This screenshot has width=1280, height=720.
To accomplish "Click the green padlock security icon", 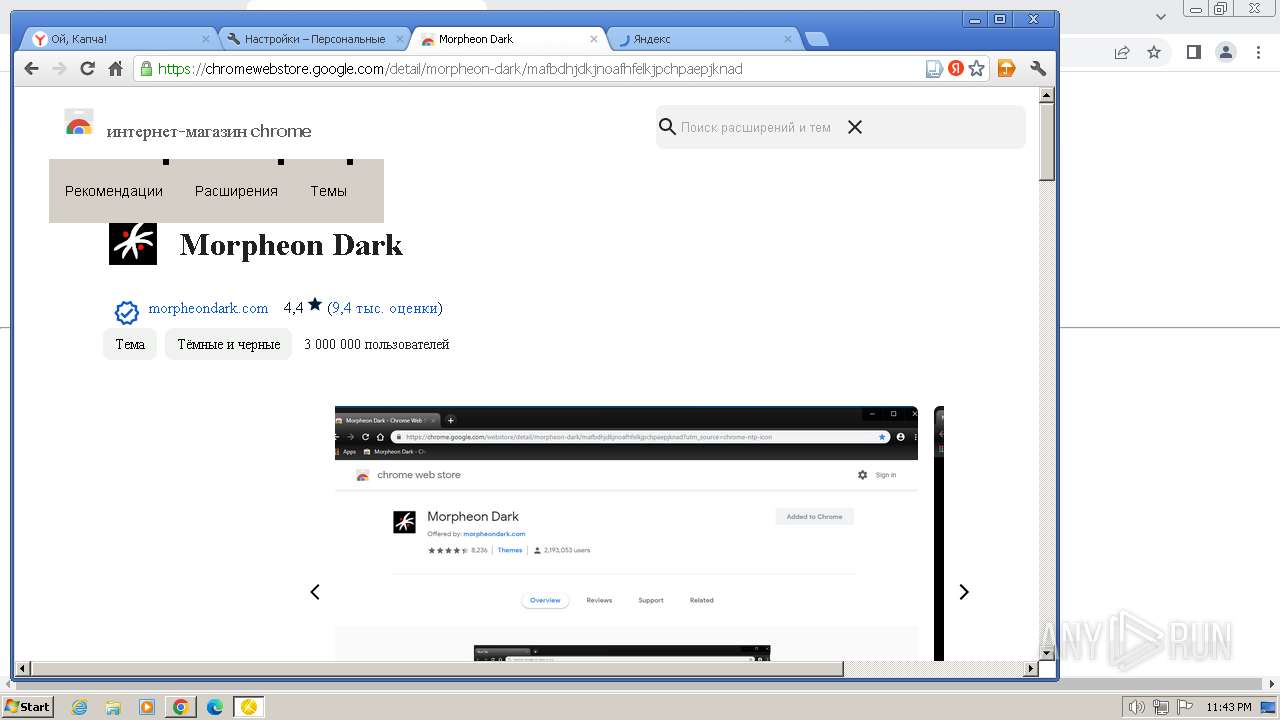I will pos(147,69).
